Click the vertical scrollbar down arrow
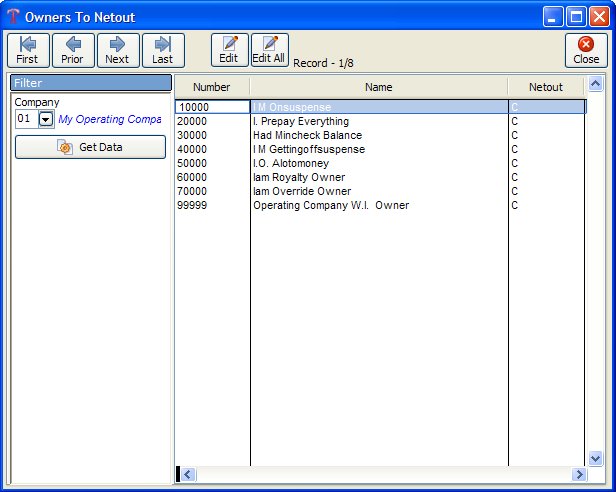 point(596,458)
